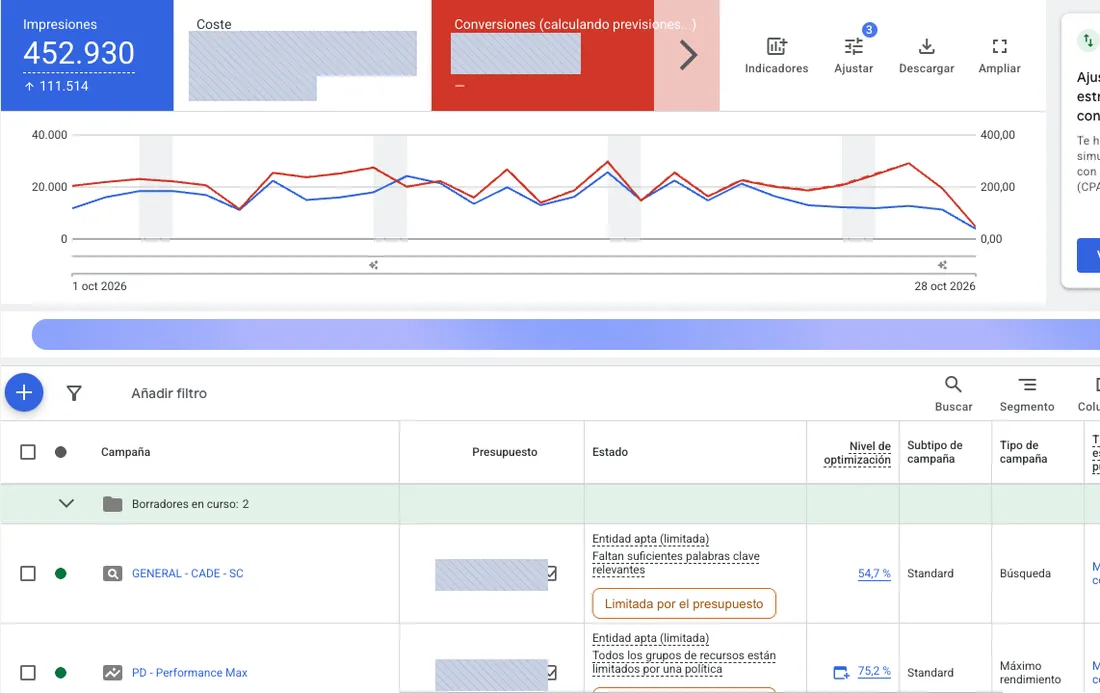Sort by Nivel de optimización header
This screenshot has height=693, width=1100.
point(857,452)
